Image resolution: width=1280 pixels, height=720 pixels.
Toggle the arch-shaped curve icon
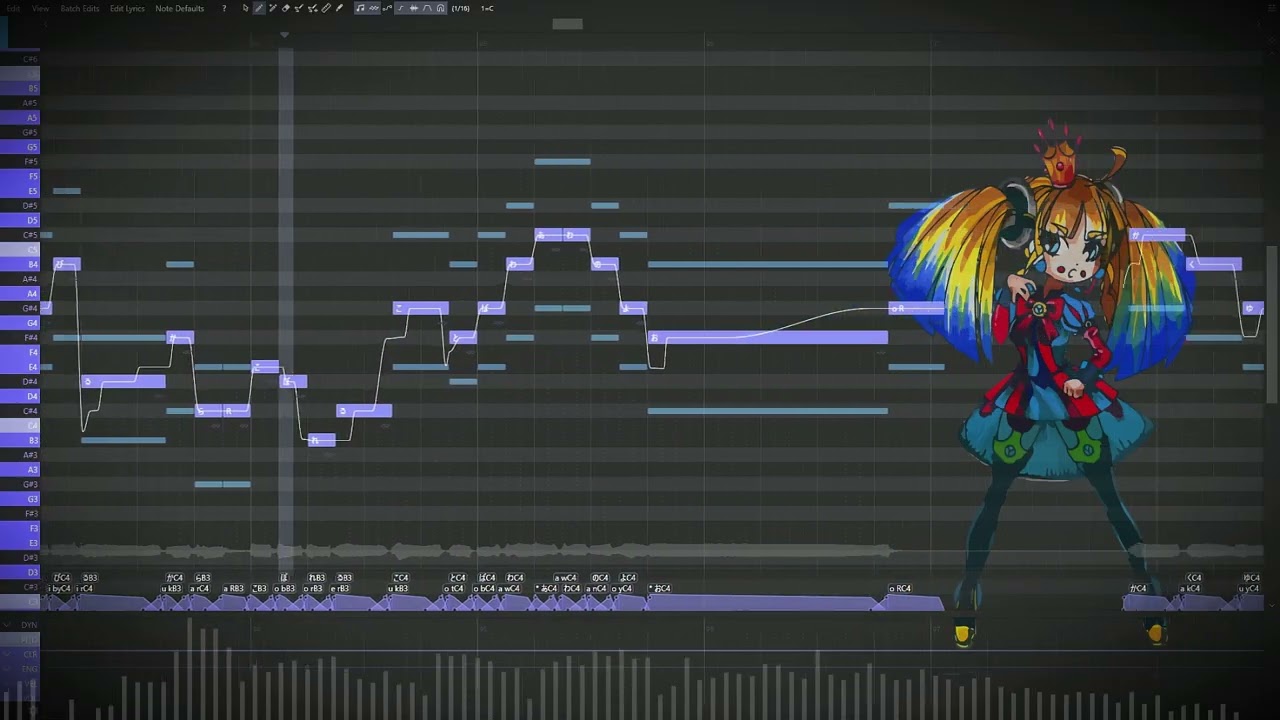(427, 8)
